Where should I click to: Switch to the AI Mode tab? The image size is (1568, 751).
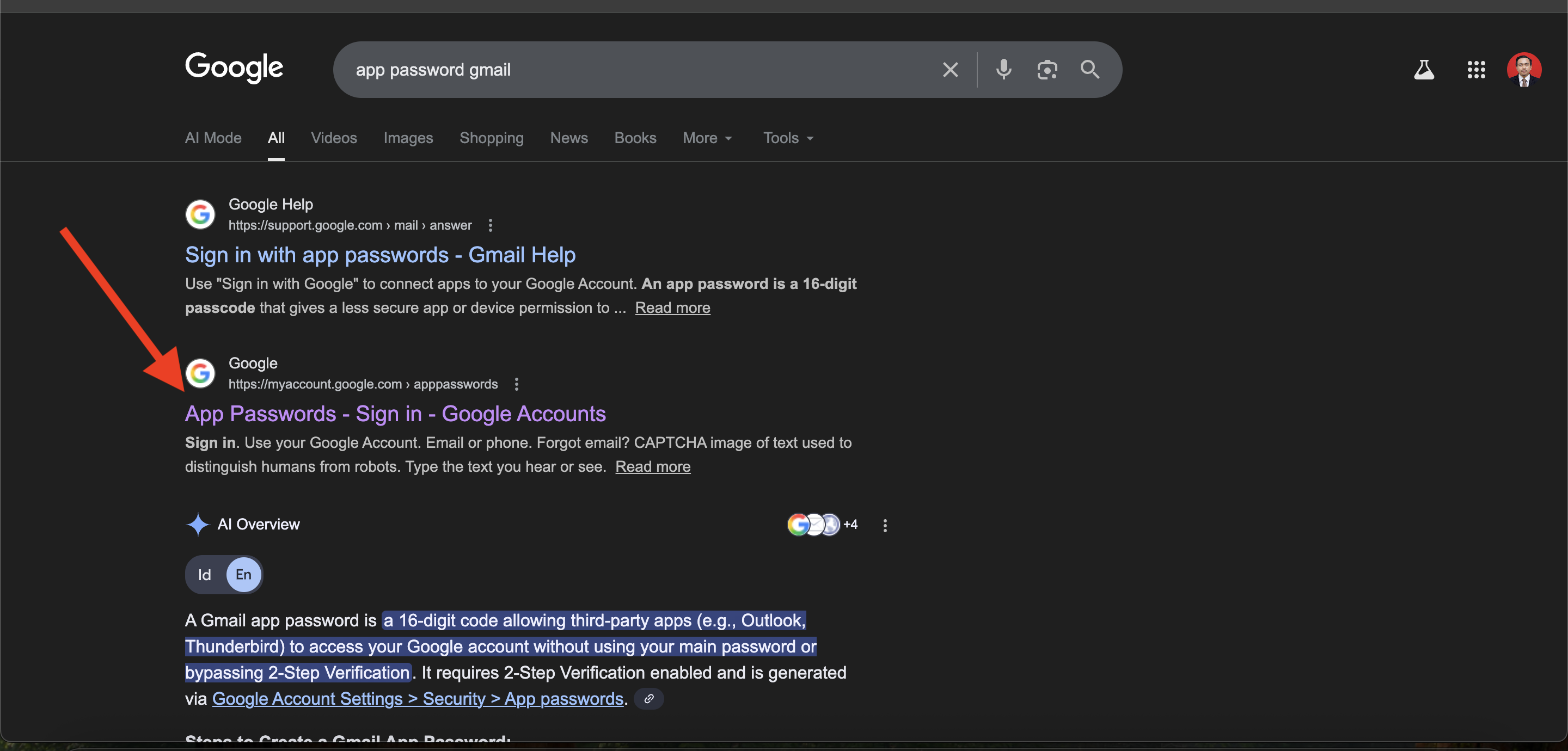click(x=213, y=138)
